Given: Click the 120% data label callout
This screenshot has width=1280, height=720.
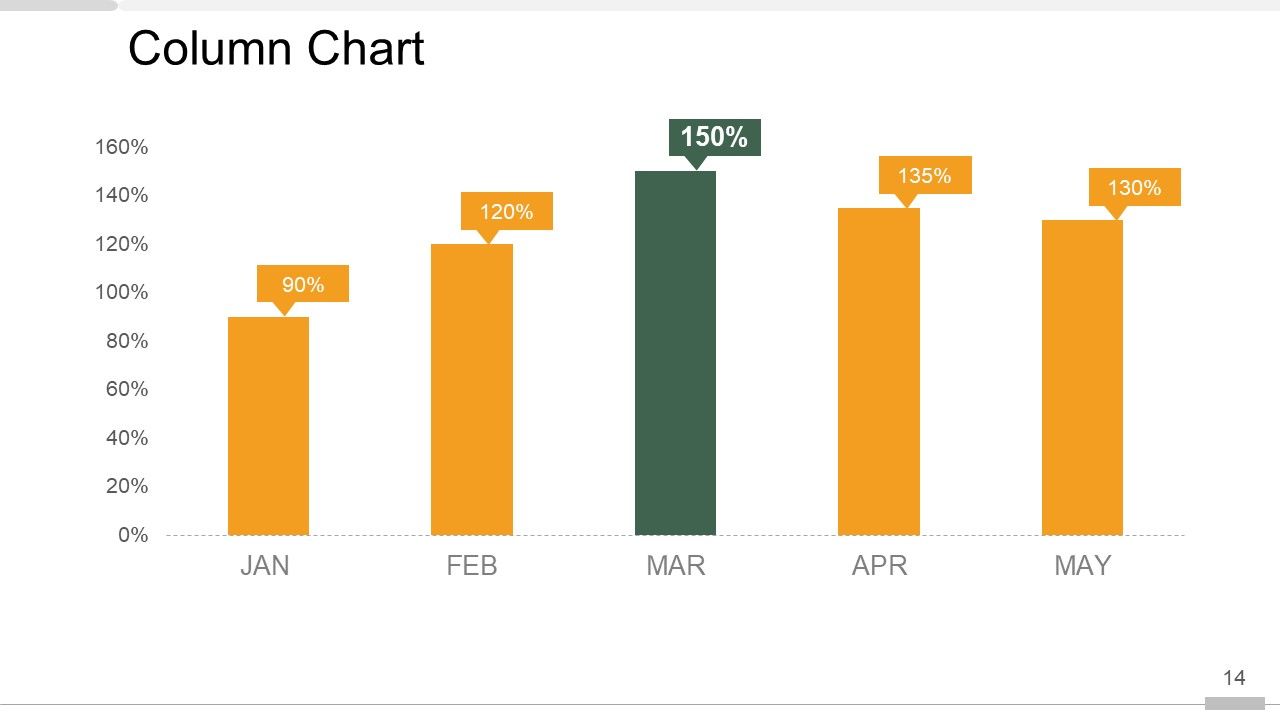Looking at the screenshot, I should 506,211.
